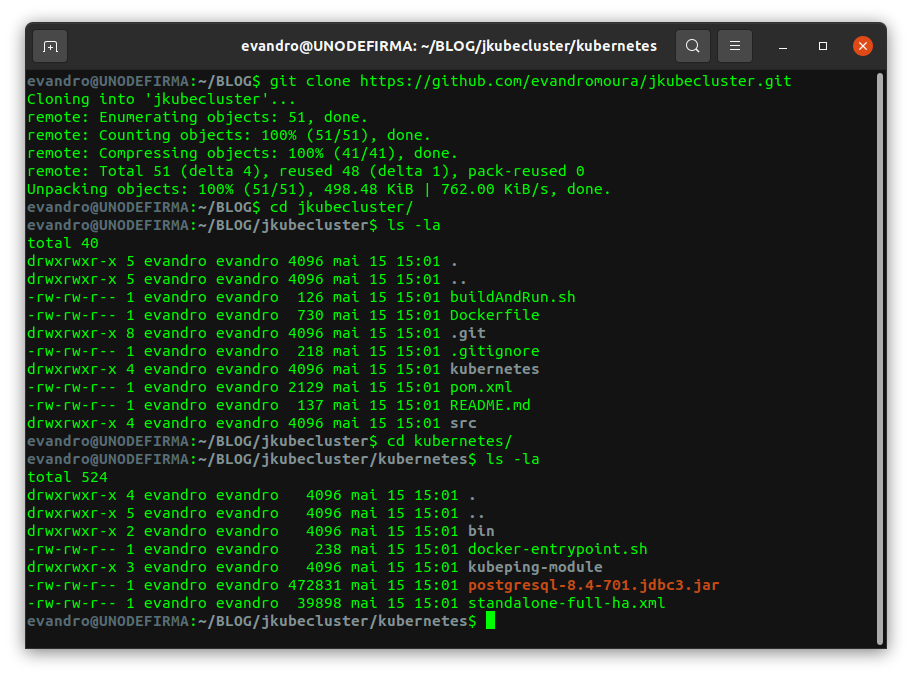The width and height of the screenshot is (912, 677).
Task: Click 'remote: Compressing objects' line
Action: (x=242, y=153)
